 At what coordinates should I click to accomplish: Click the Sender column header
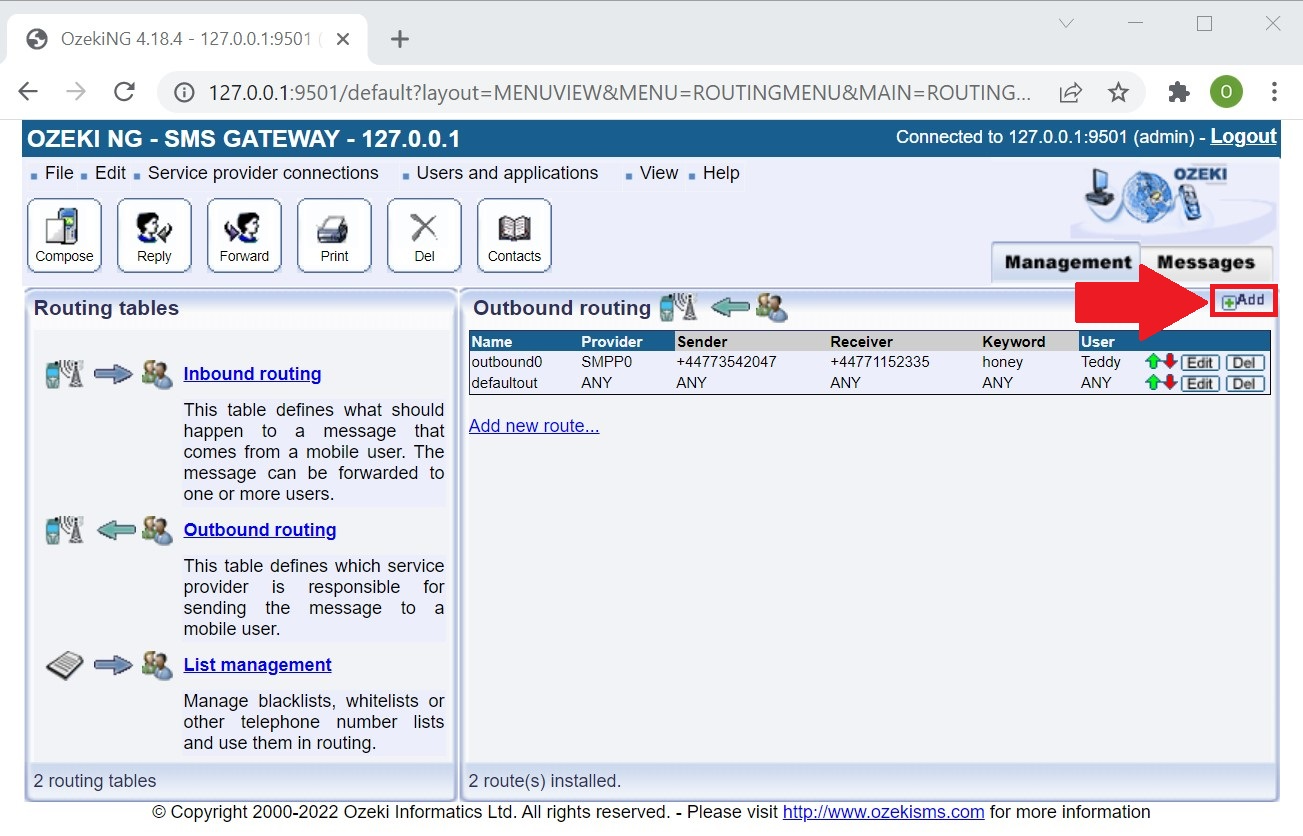tap(752, 342)
